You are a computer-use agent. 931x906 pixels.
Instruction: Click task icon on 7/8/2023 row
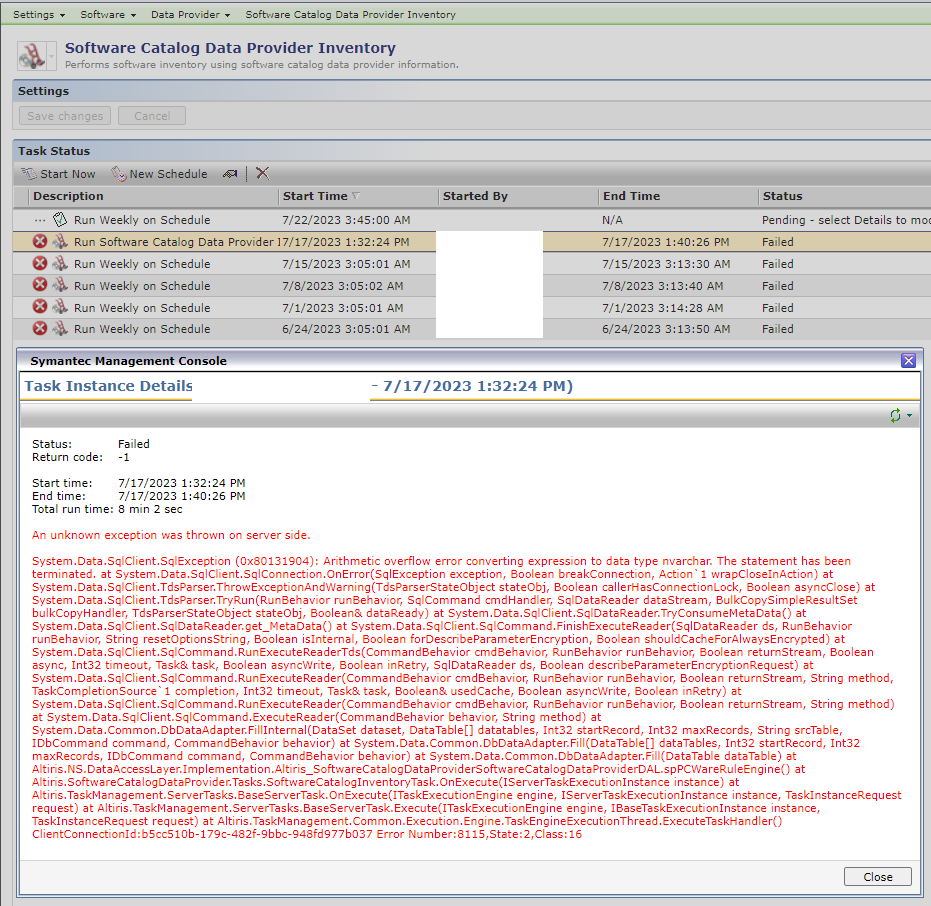pos(60,285)
